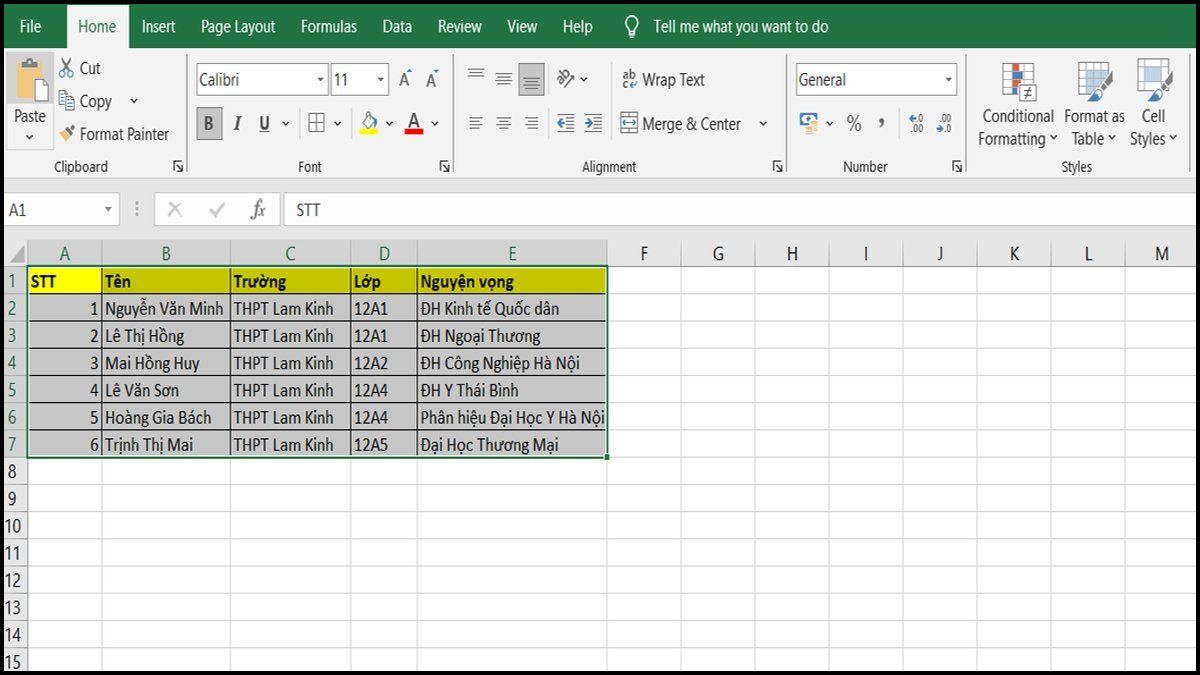Image resolution: width=1200 pixels, height=675 pixels.
Task: Apply percent style format
Action: coord(854,123)
